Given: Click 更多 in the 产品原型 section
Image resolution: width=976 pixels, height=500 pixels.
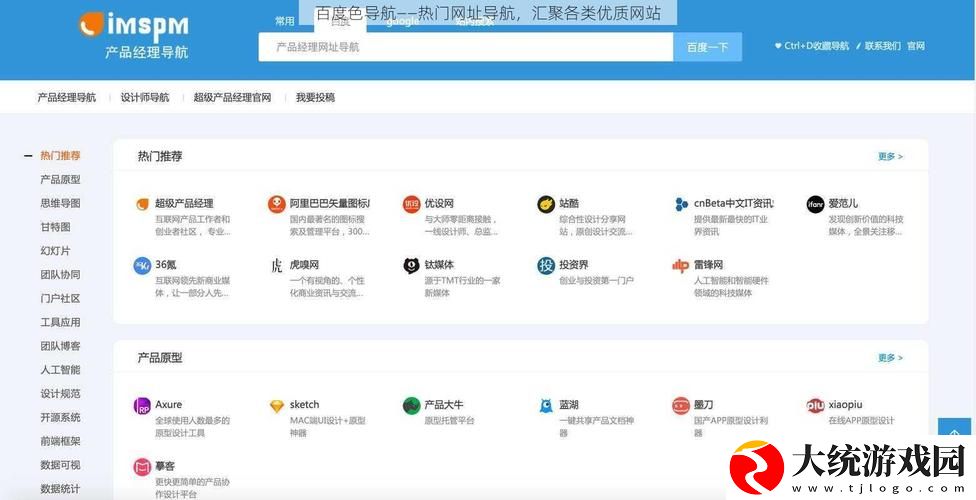Looking at the screenshot, I should (890, 358).
